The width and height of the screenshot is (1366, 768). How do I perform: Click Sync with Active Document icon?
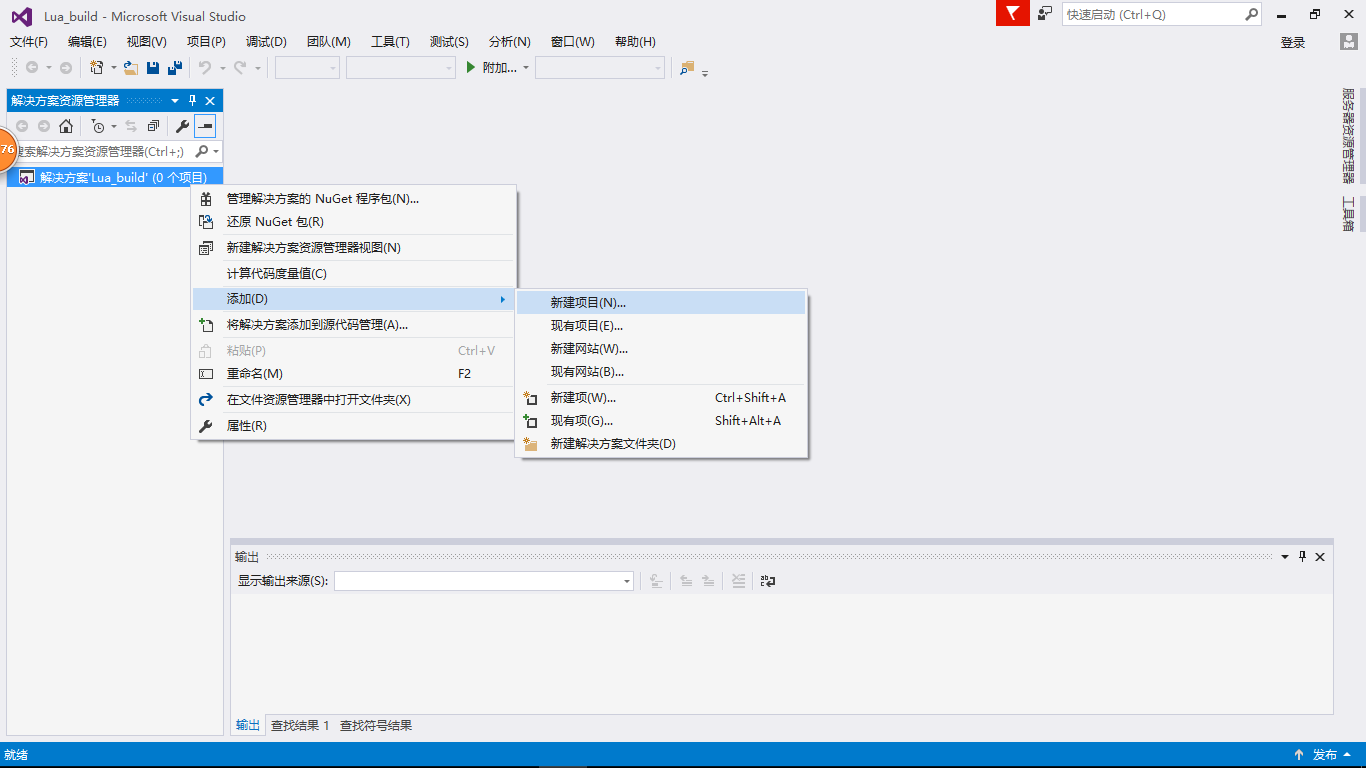[x=131, y=126]
